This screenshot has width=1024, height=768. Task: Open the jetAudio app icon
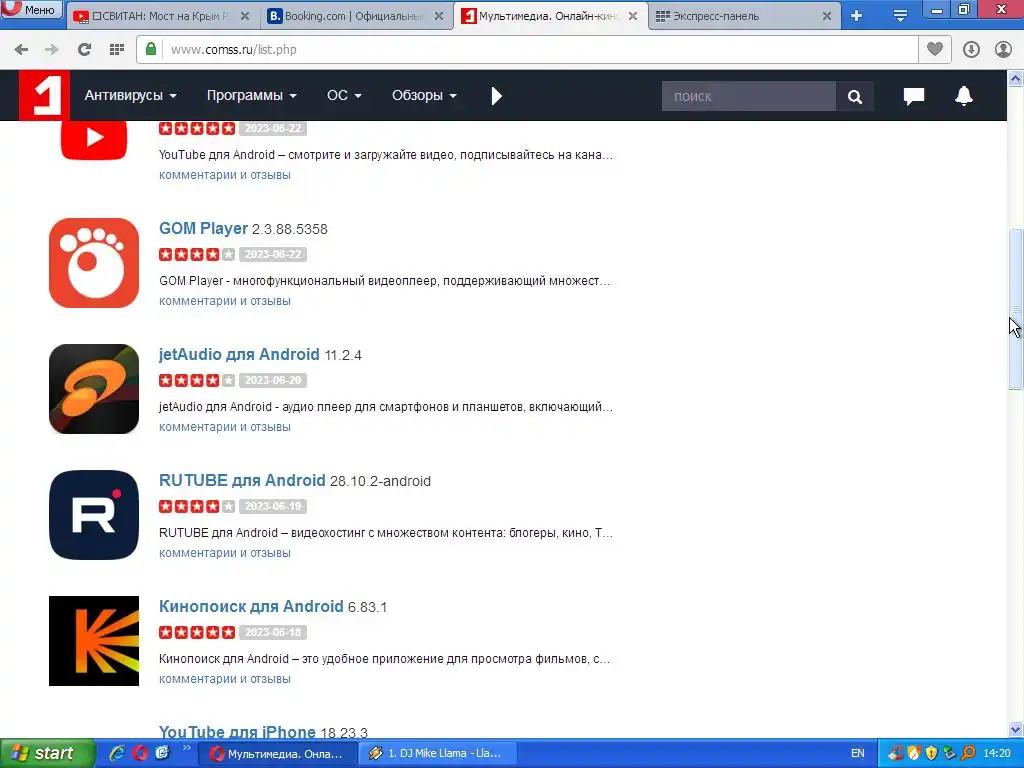point(94,389)
